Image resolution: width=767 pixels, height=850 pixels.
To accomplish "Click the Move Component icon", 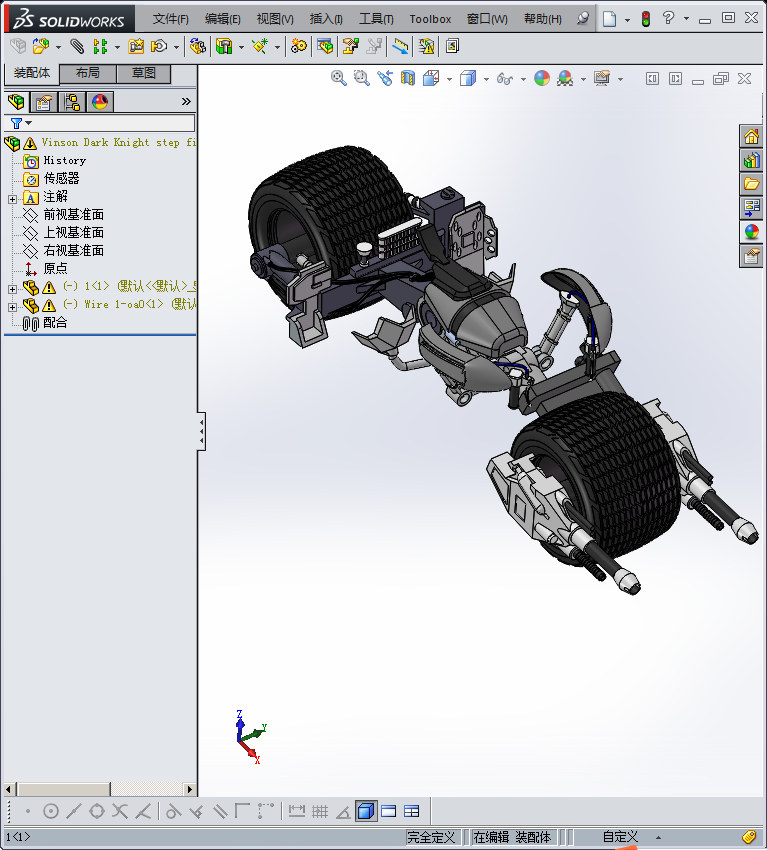I will click(x=159, y=47).
